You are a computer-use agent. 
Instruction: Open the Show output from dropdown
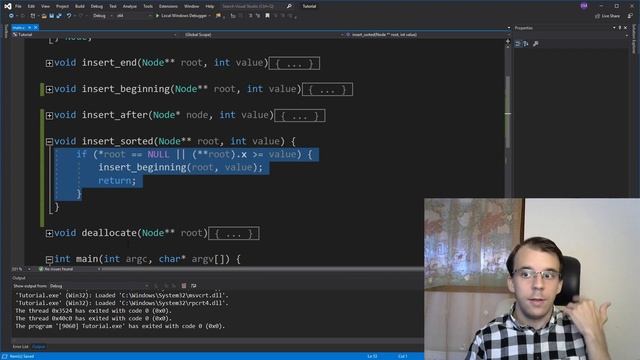[x=99, y=286]
